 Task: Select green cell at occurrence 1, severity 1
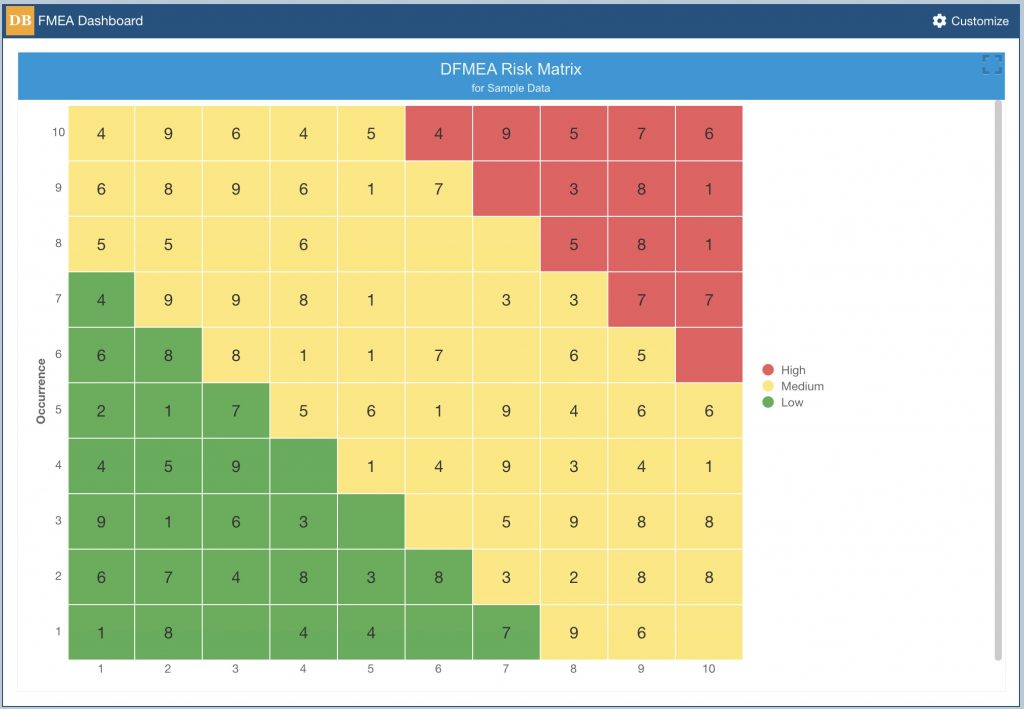click(x=101, y=633)
